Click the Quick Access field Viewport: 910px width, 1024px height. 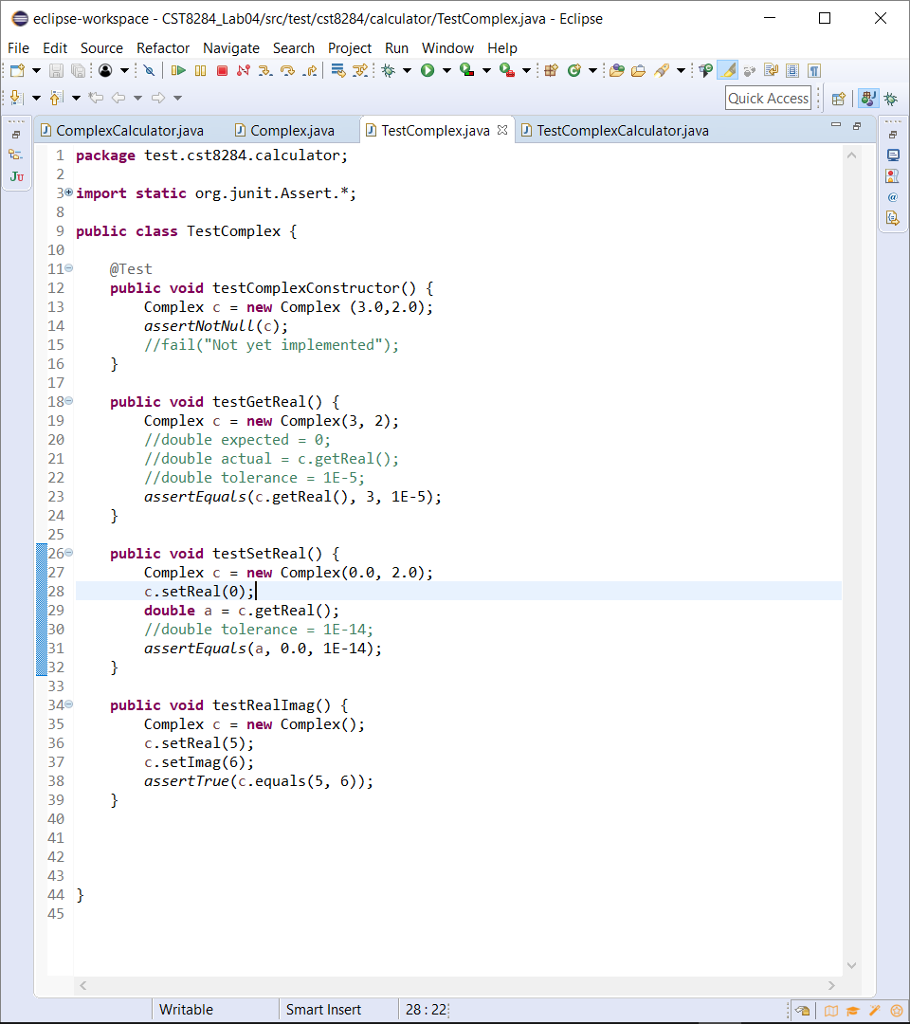click(767, 98)
